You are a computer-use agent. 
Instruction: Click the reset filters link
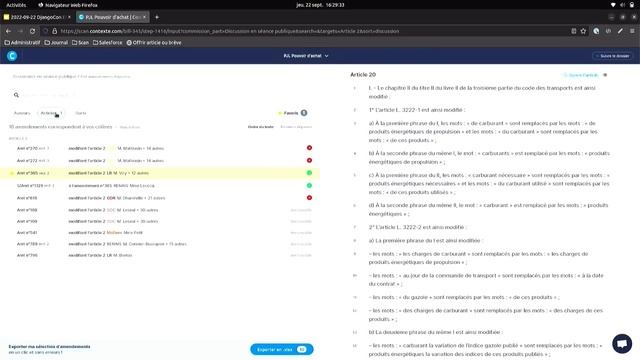[129, 127]
